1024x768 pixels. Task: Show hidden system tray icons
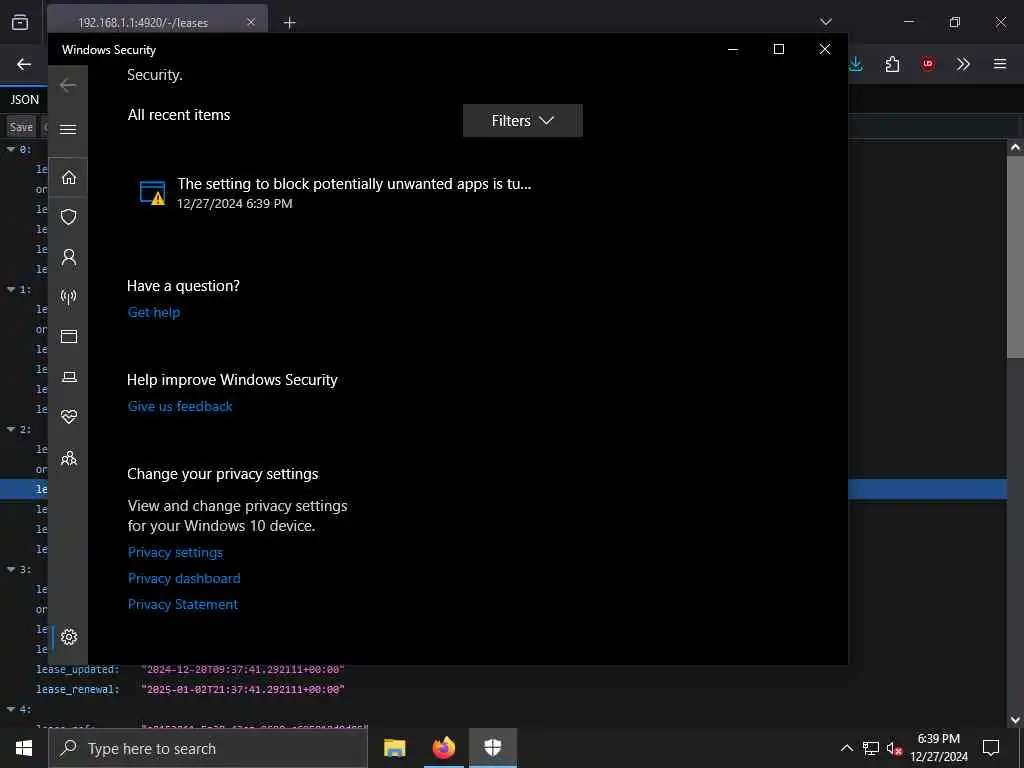846,748
